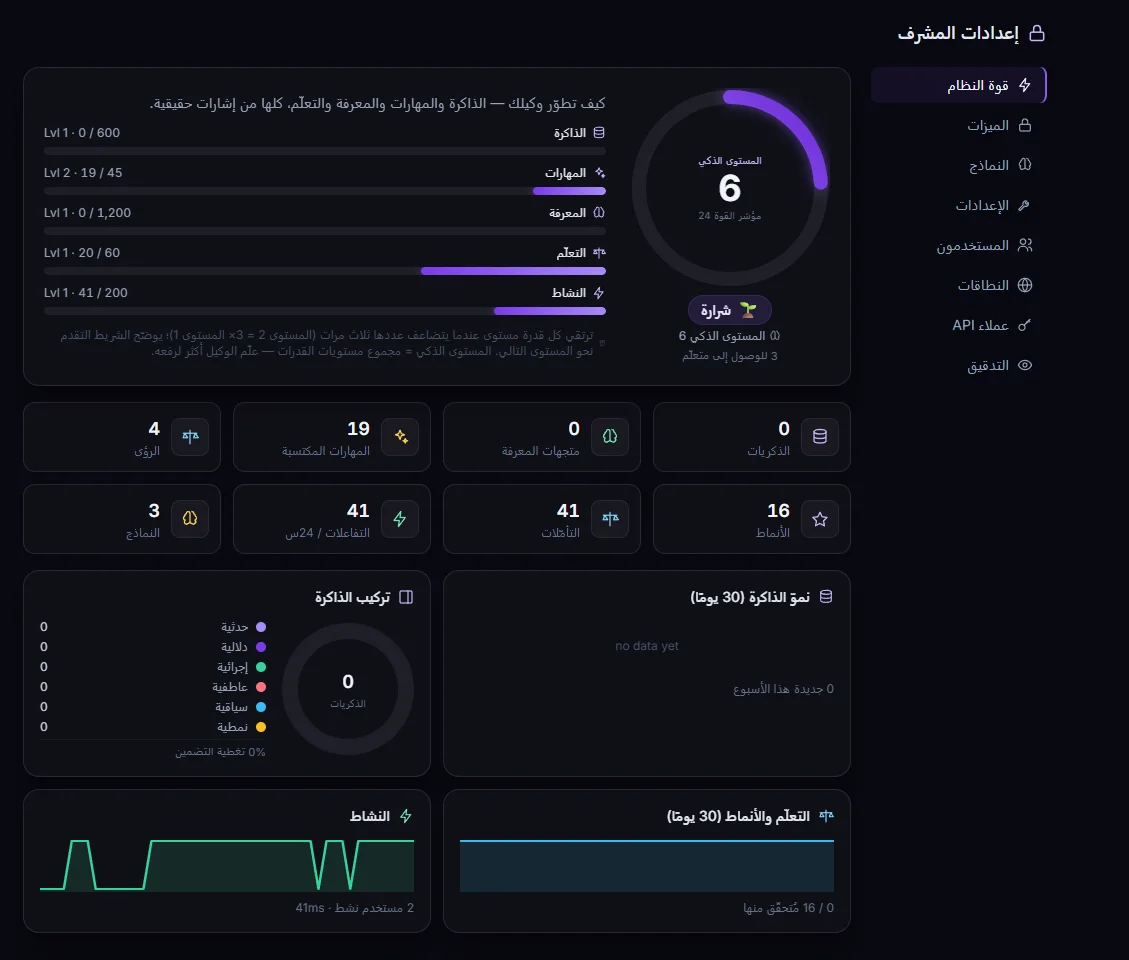
Task: Click the sparkle icon in المهارات المكتسبة card
Action: (400, 436)
